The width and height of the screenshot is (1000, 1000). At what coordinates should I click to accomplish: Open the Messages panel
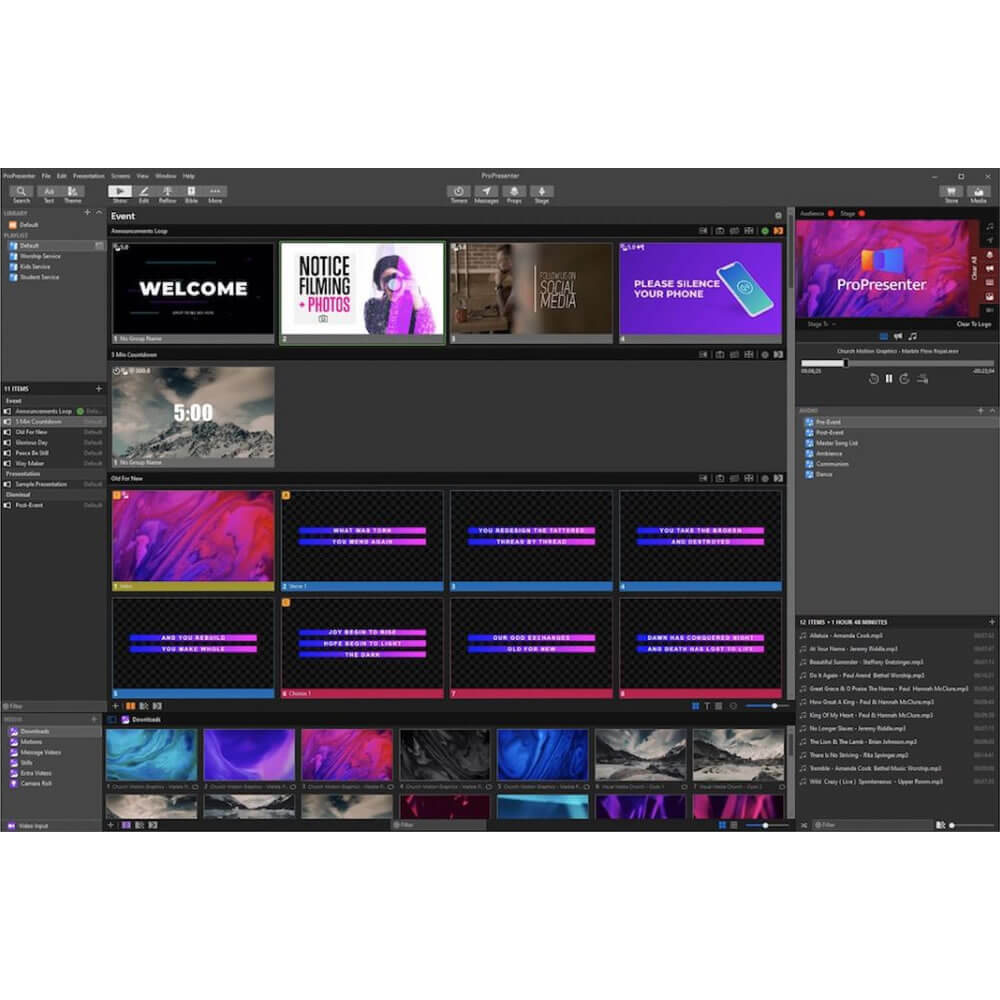point(488,192)
